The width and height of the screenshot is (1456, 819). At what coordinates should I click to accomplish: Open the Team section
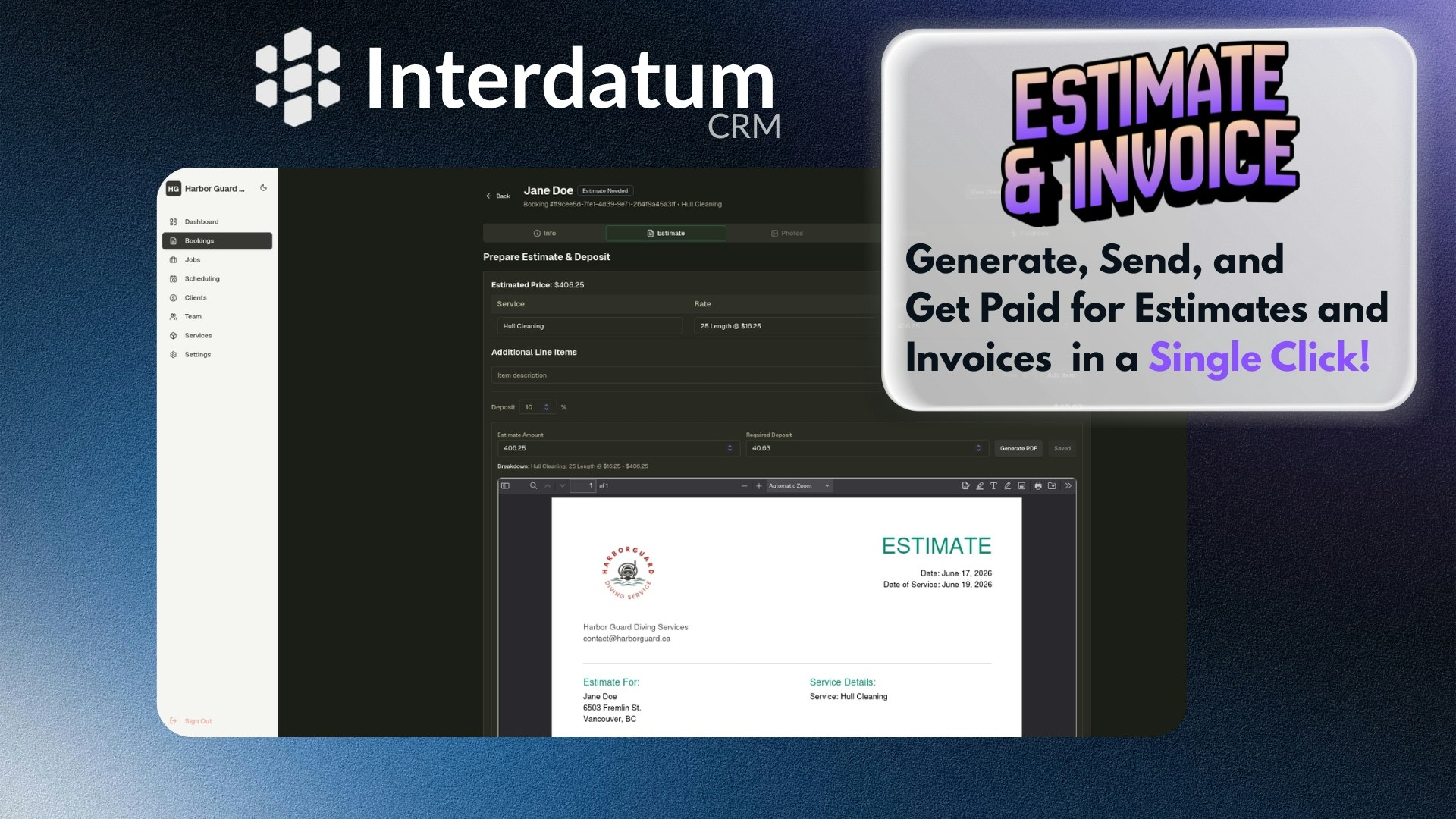click(x=217, y=317)
